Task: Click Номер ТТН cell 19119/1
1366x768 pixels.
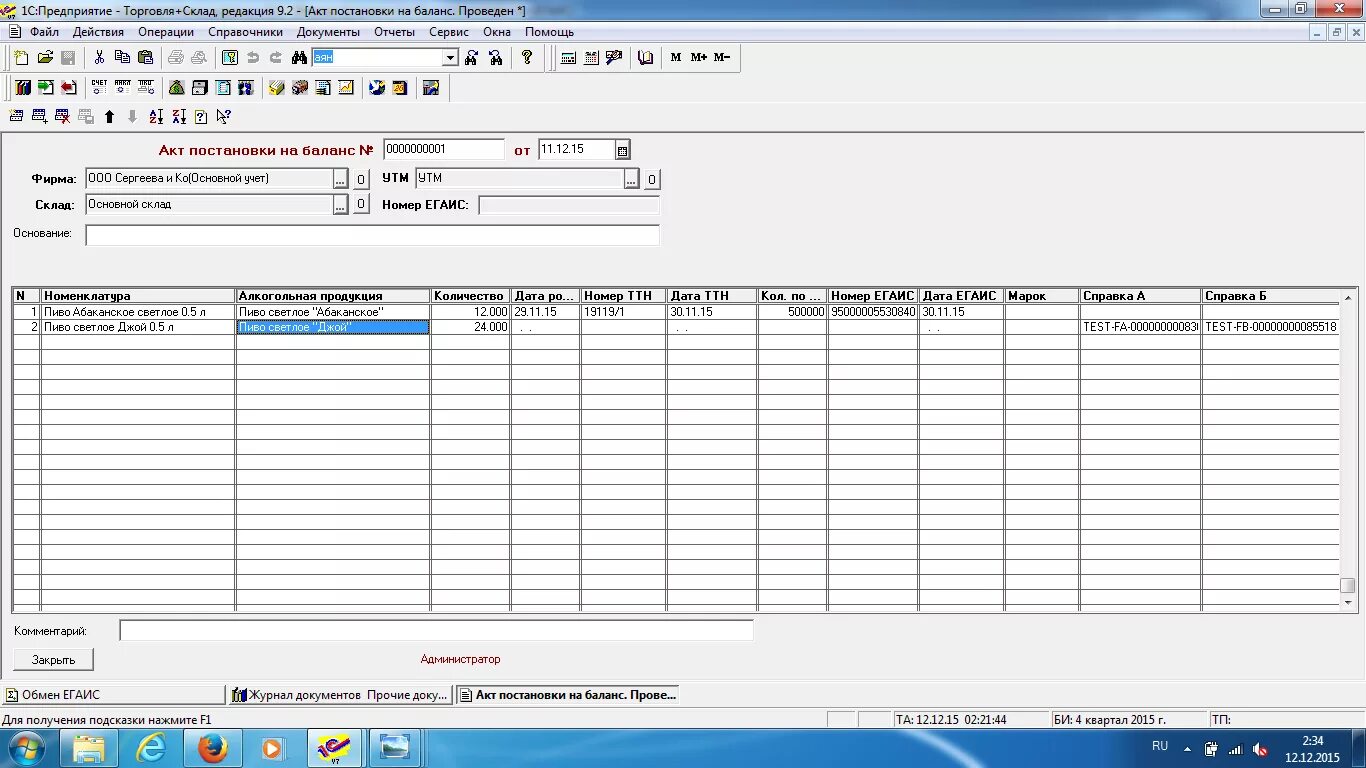Action: tap(624, 312)
